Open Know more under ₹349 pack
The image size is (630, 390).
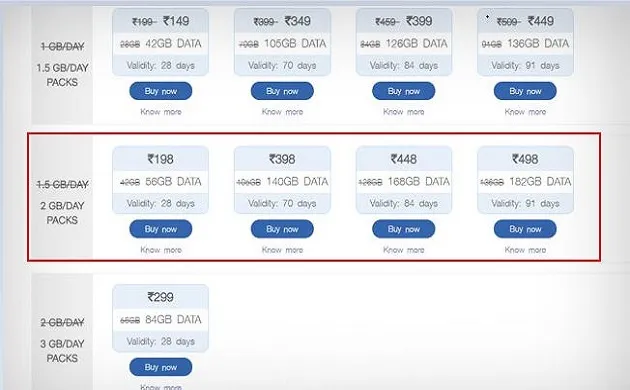282,112
